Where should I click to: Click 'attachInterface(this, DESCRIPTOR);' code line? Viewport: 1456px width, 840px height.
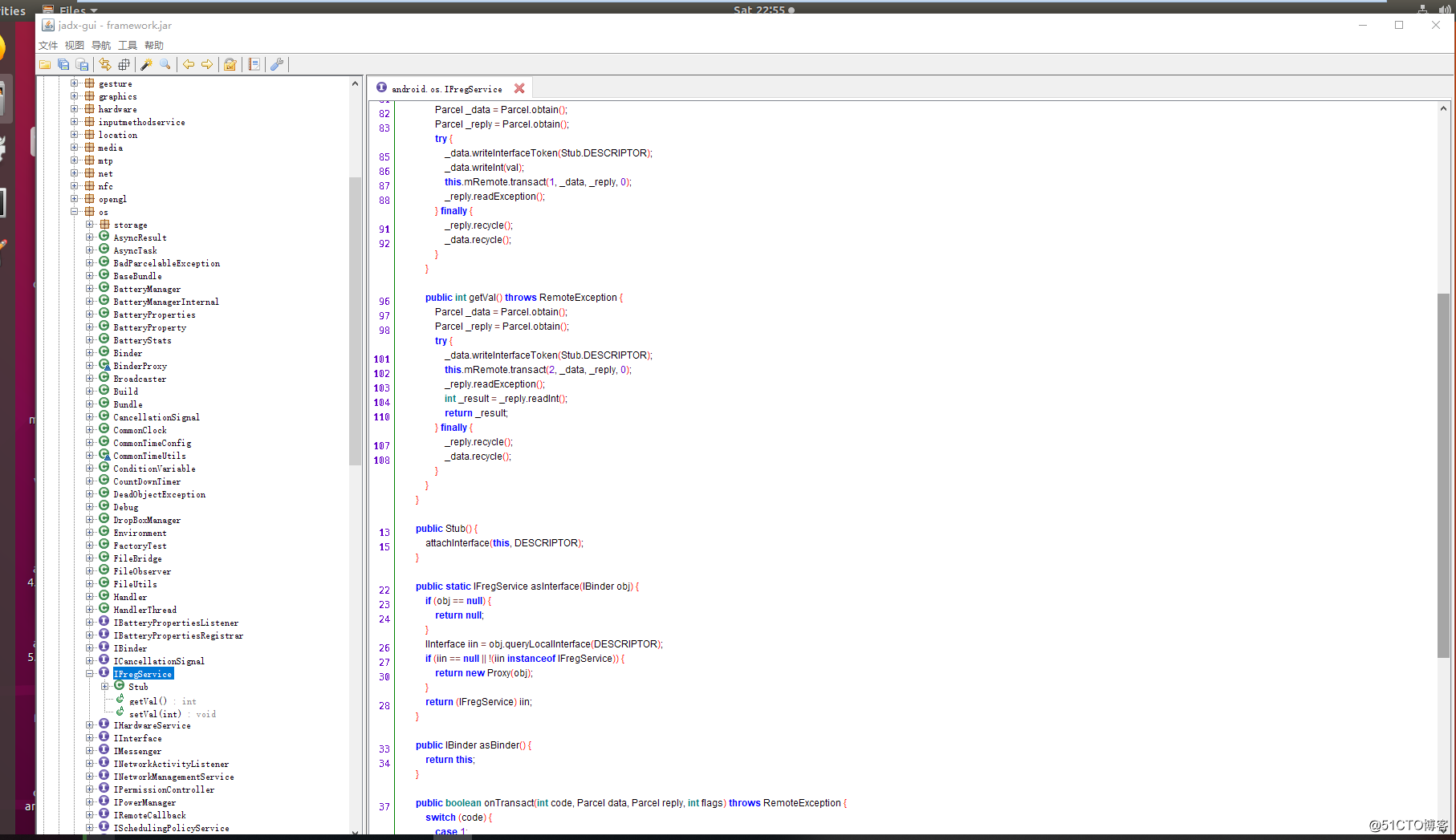click(505, 543)
